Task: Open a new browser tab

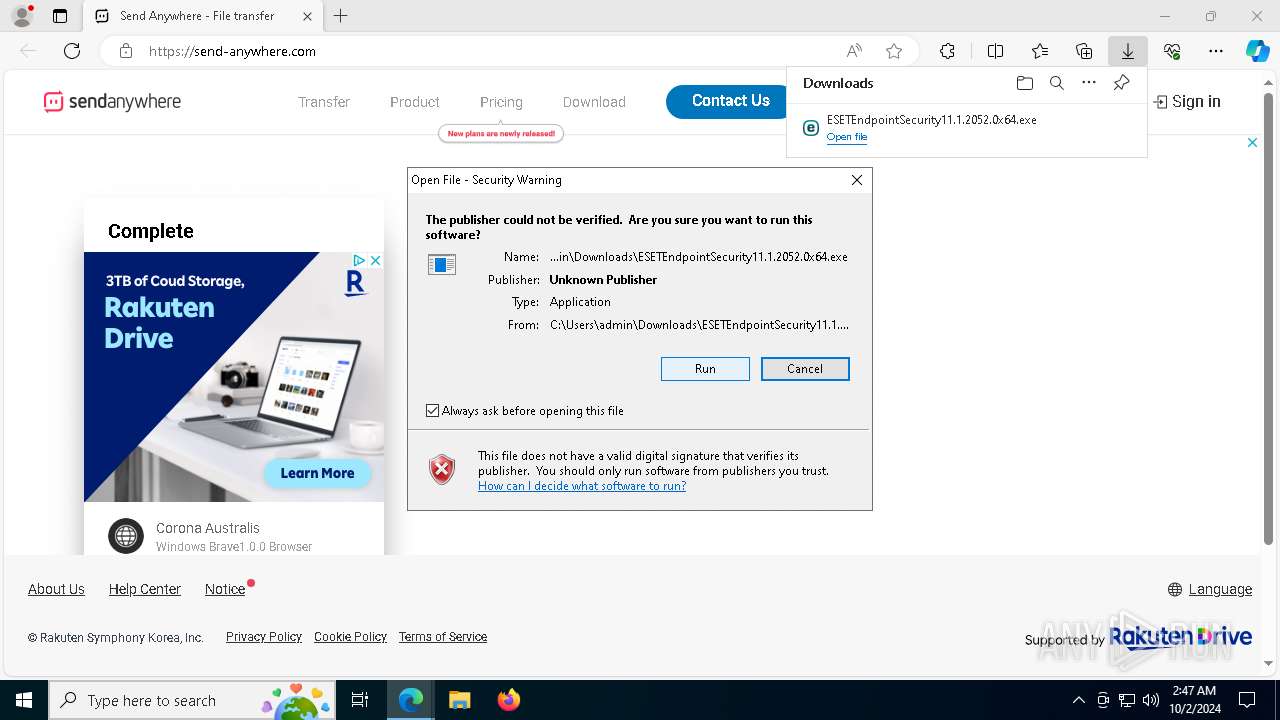Action: point(341,16)
